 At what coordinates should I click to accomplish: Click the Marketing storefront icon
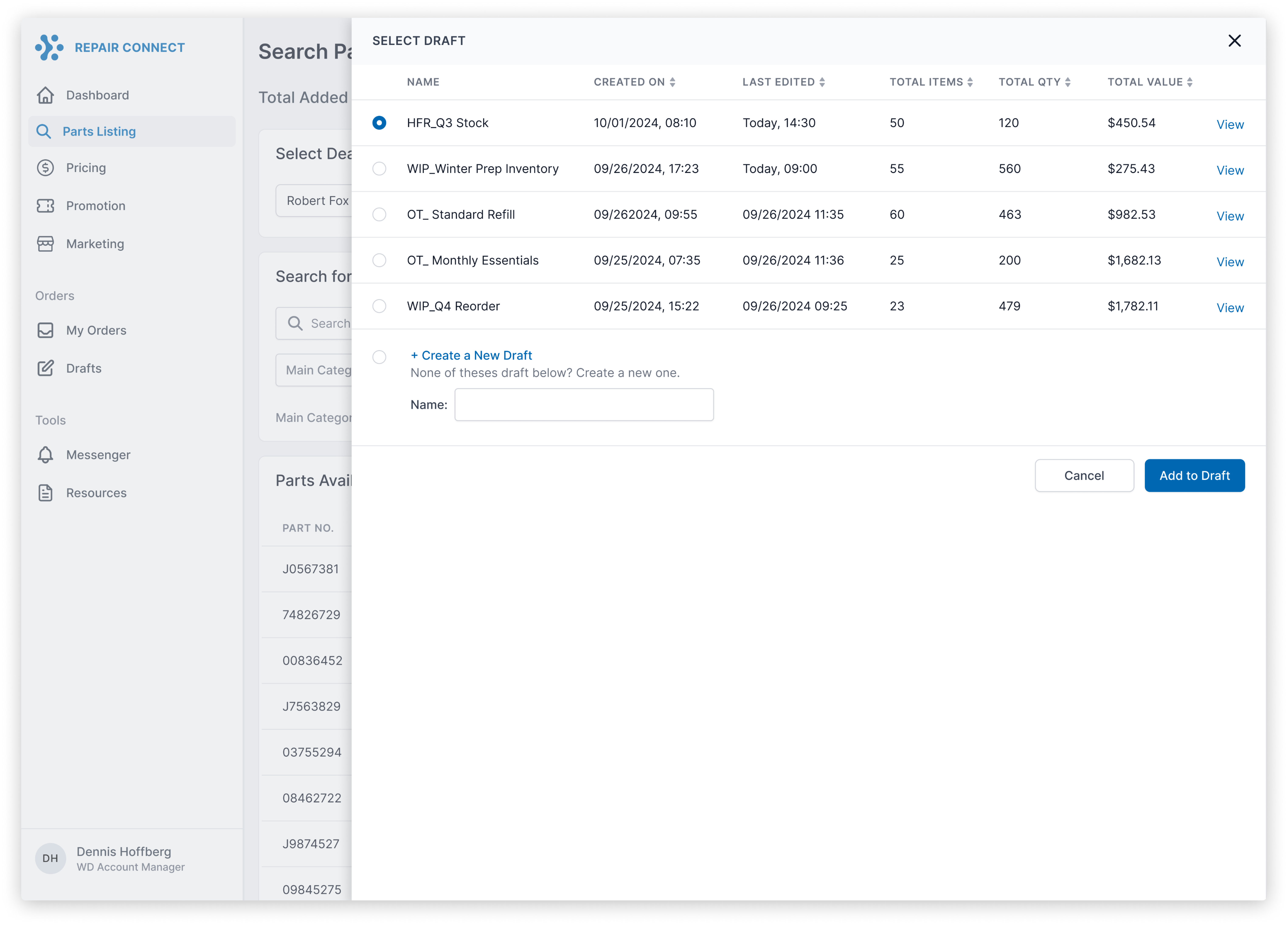coord(45,244)
